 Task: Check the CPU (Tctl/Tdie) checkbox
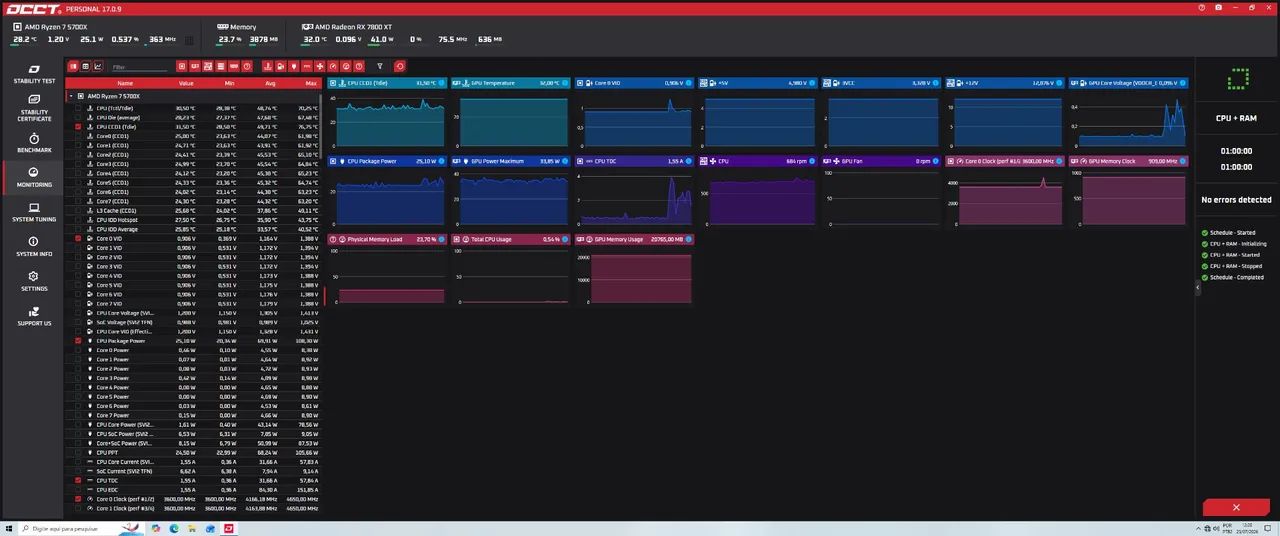(79, 108)
